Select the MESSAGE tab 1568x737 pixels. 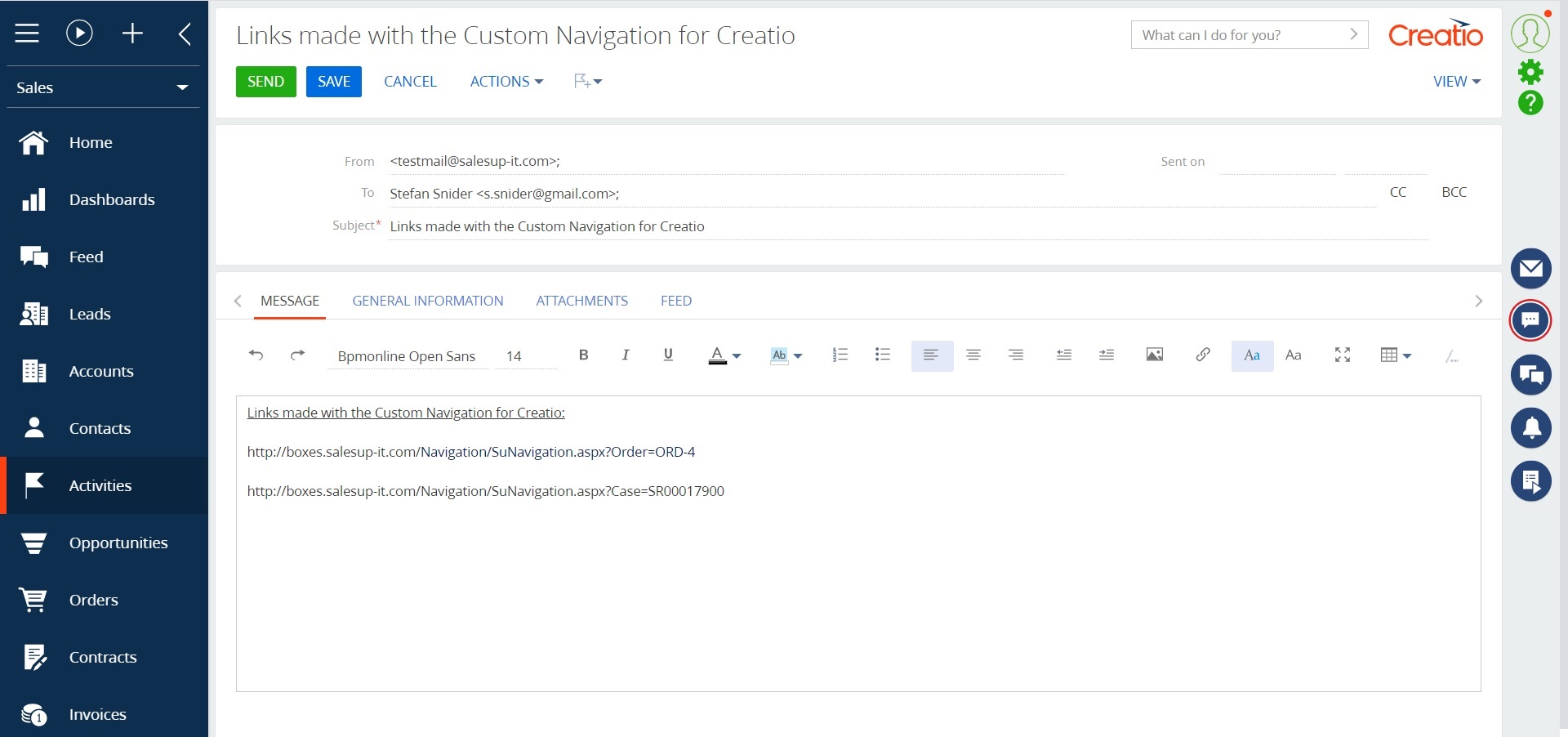[x=290, y=301]
